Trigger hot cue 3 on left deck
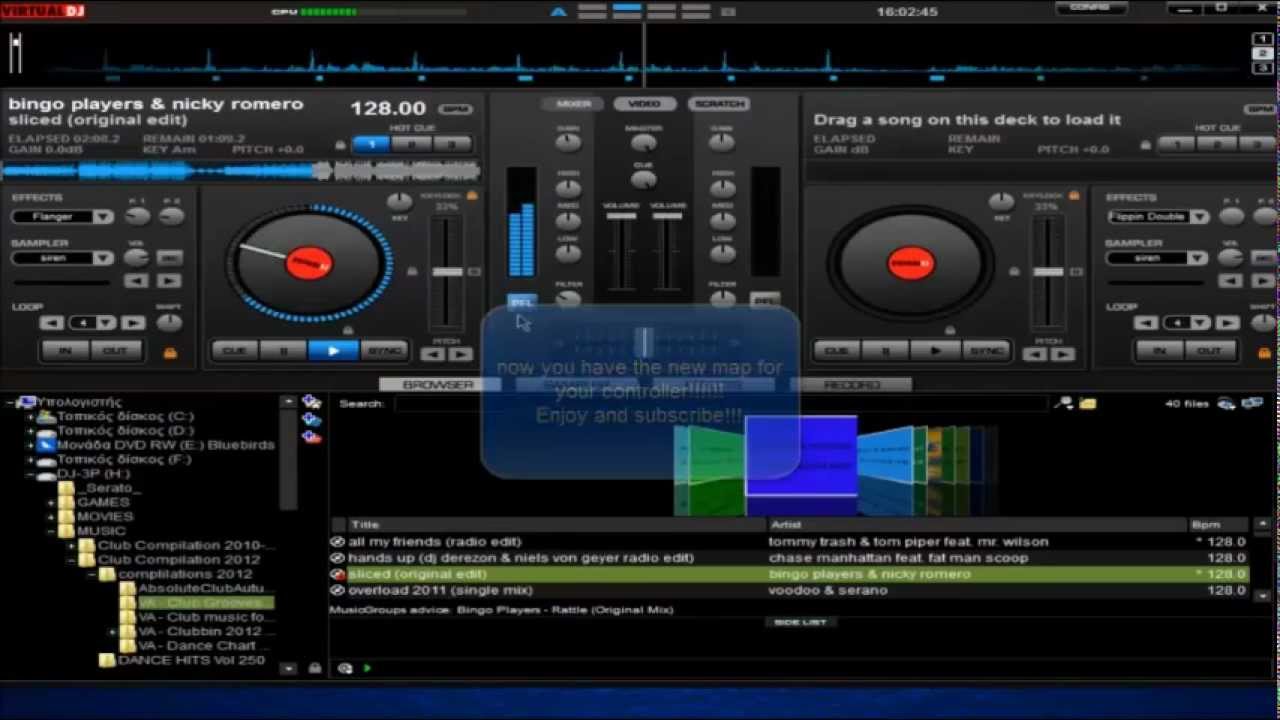This screenshot has width=1280, height=720. click(451, 145)
